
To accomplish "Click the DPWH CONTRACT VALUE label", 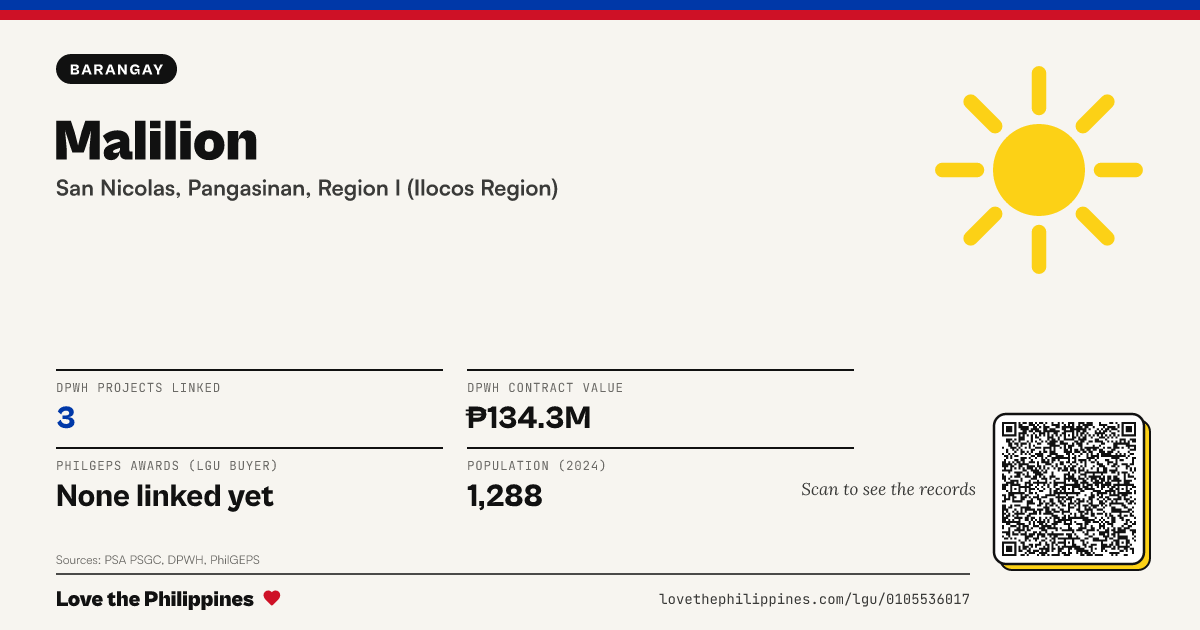I will click(x=545, y=388).
